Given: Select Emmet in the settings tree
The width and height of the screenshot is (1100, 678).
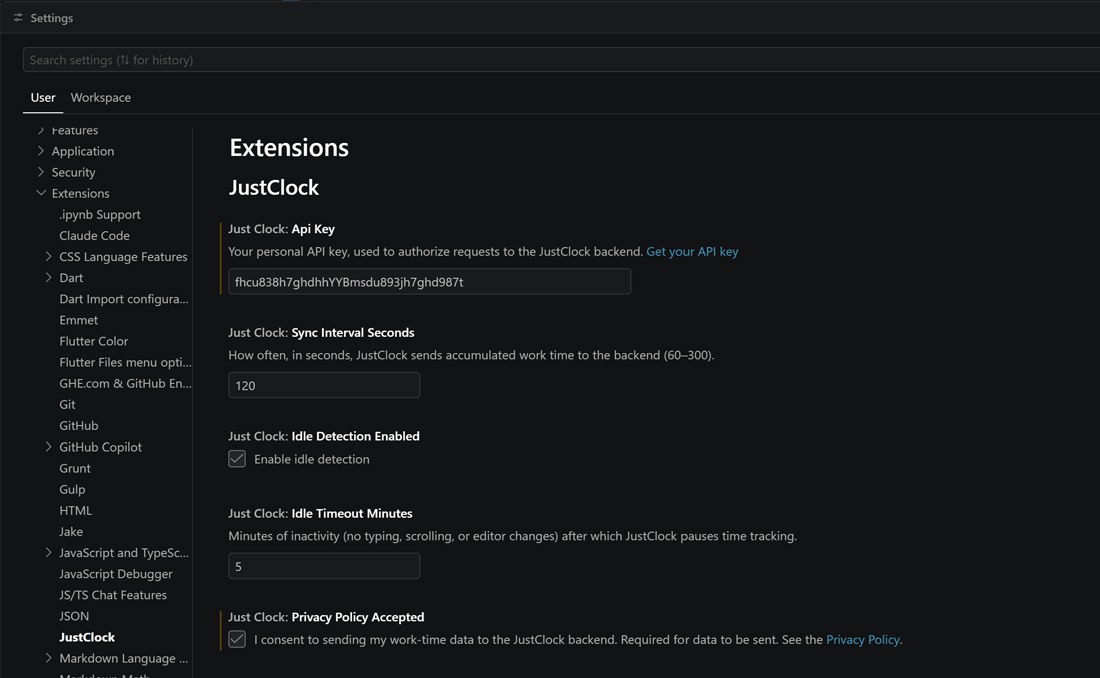Looking at the screenshot, I should click(x=79, y=320).
